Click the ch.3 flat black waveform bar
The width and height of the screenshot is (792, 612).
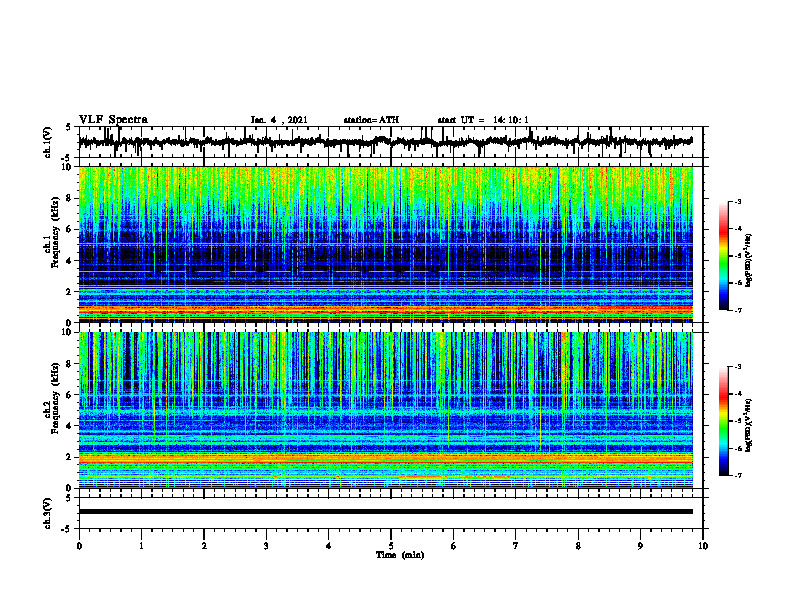385,512
